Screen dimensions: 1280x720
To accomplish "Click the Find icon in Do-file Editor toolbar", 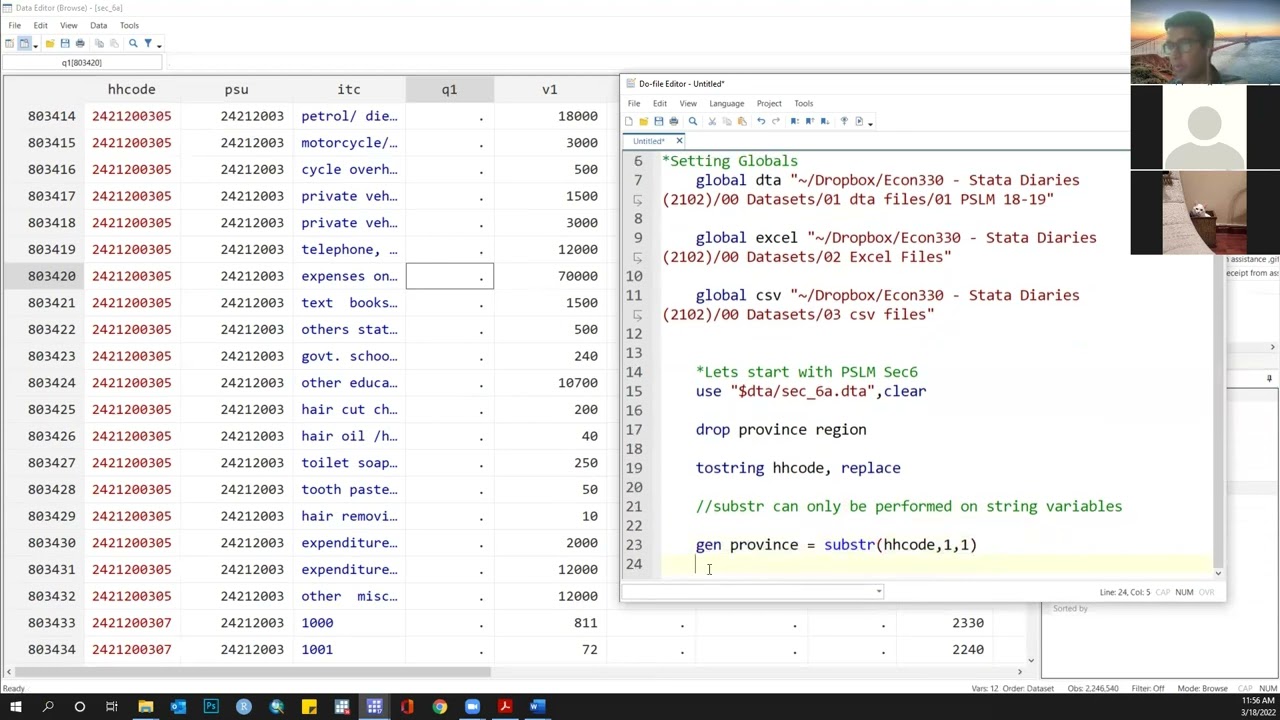I will click(x=692, y=121).
